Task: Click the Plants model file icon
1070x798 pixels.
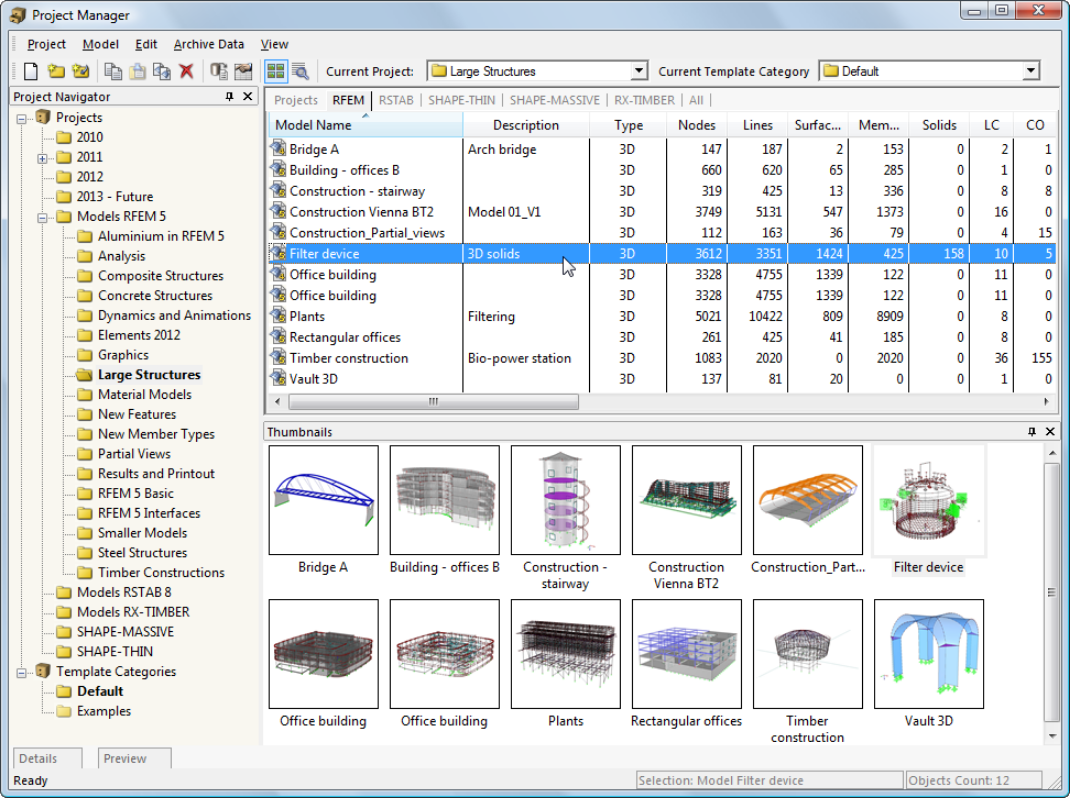Action: pos(278,315)
